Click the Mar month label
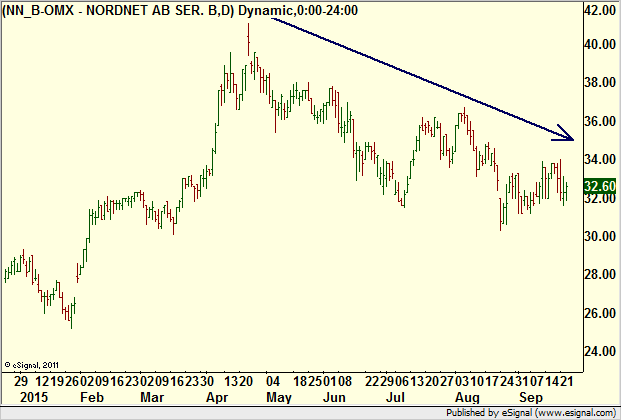This screenshot has width=621, height=420. point(152,397)
